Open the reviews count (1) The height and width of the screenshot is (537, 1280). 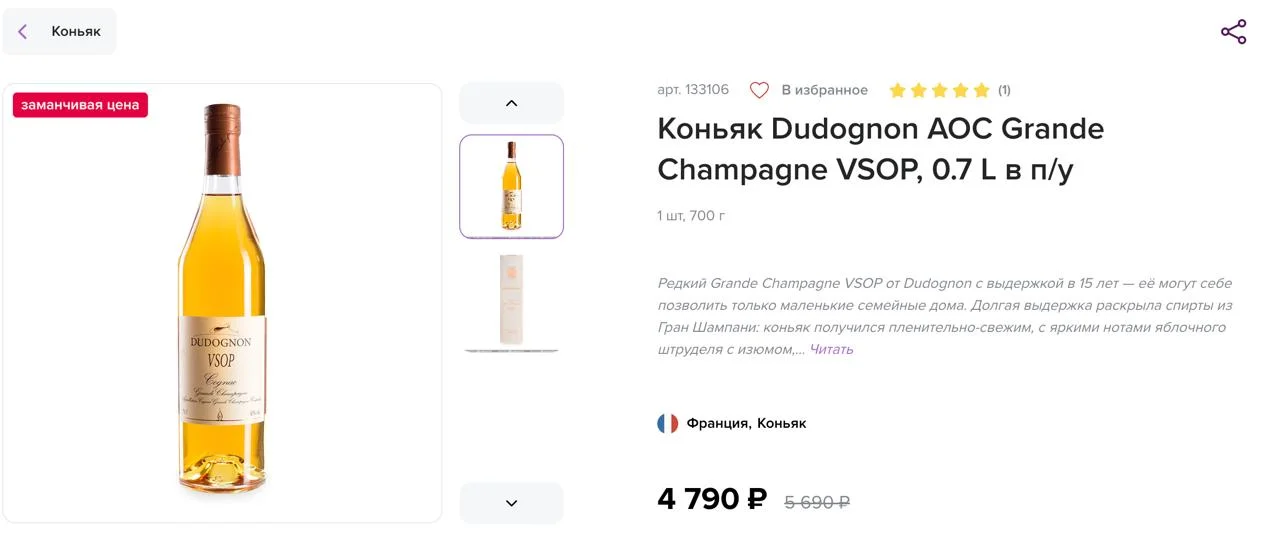point(1004,90)
